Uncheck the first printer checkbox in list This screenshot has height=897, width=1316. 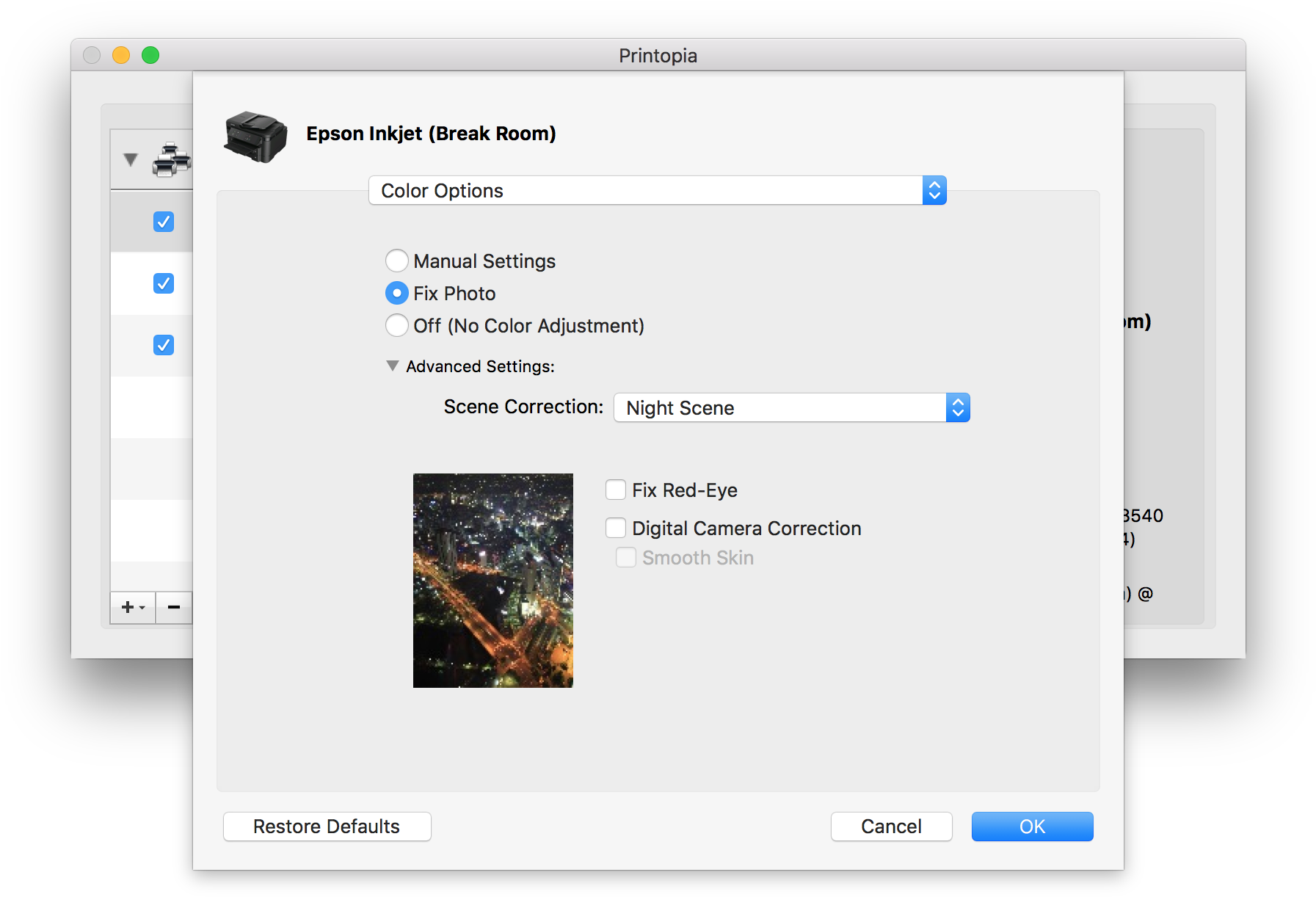[x=164, y=222]
